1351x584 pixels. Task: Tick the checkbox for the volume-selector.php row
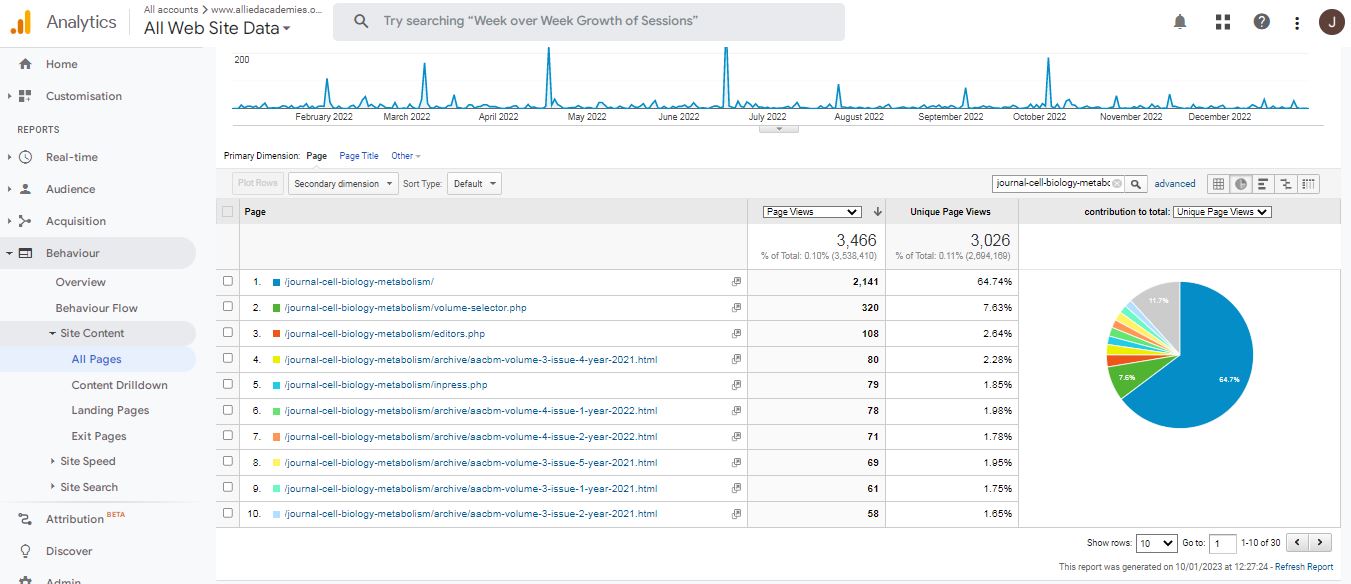click(x=228, y=308)
